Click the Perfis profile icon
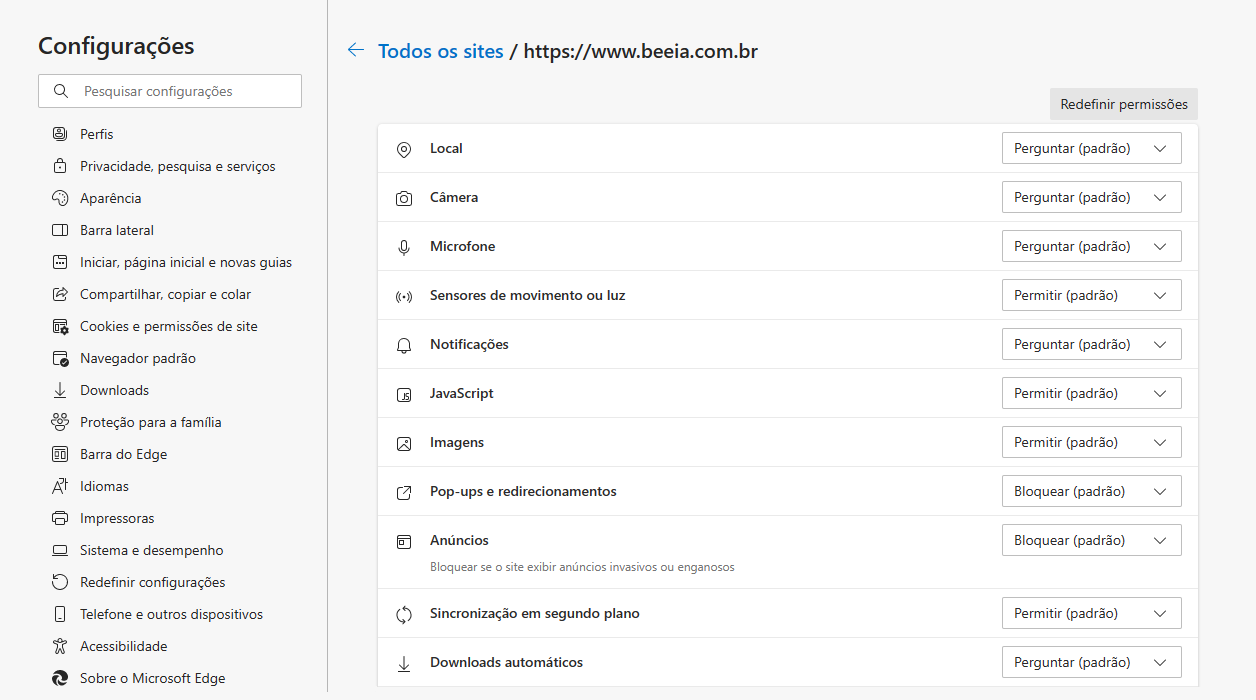Viewport: 1256px width, 700px height. pos(60,134)
